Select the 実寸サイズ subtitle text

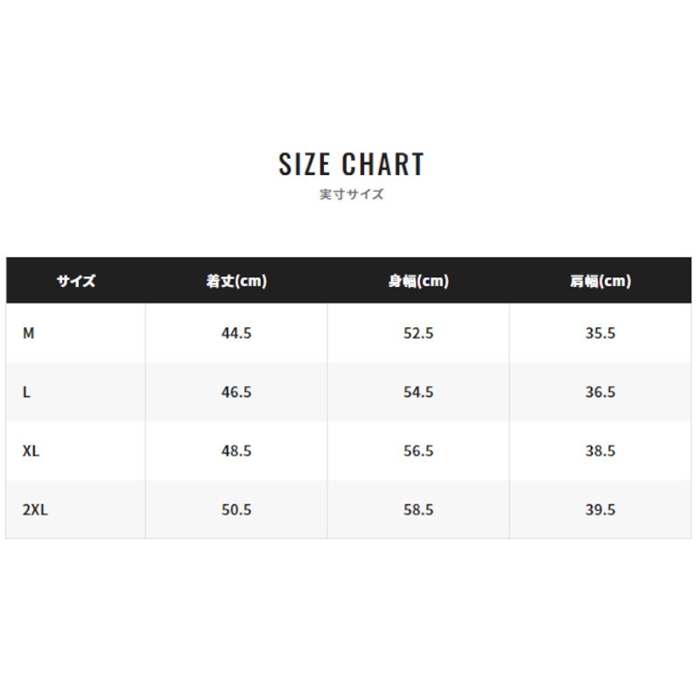coord(351,194)
